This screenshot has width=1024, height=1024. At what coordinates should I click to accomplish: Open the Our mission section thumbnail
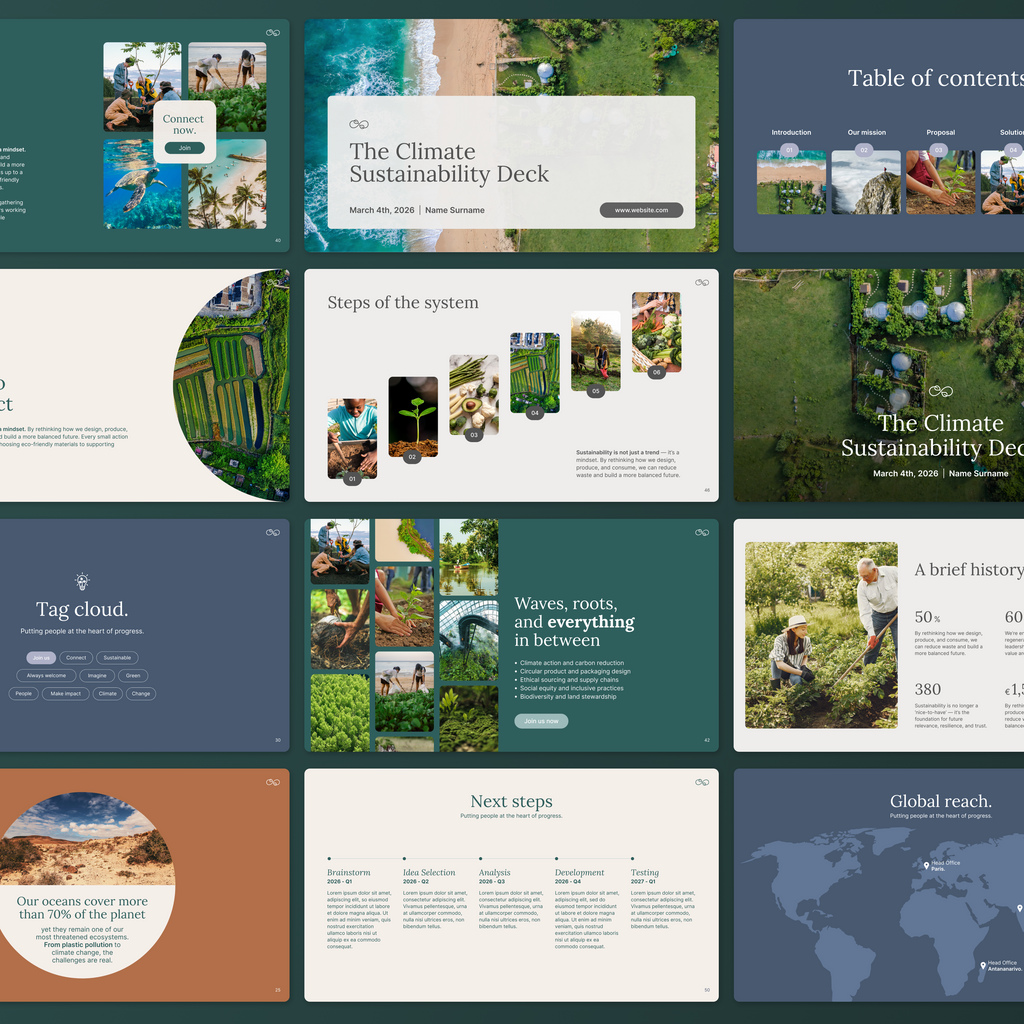pyautogui.click(x=866, y=183)
